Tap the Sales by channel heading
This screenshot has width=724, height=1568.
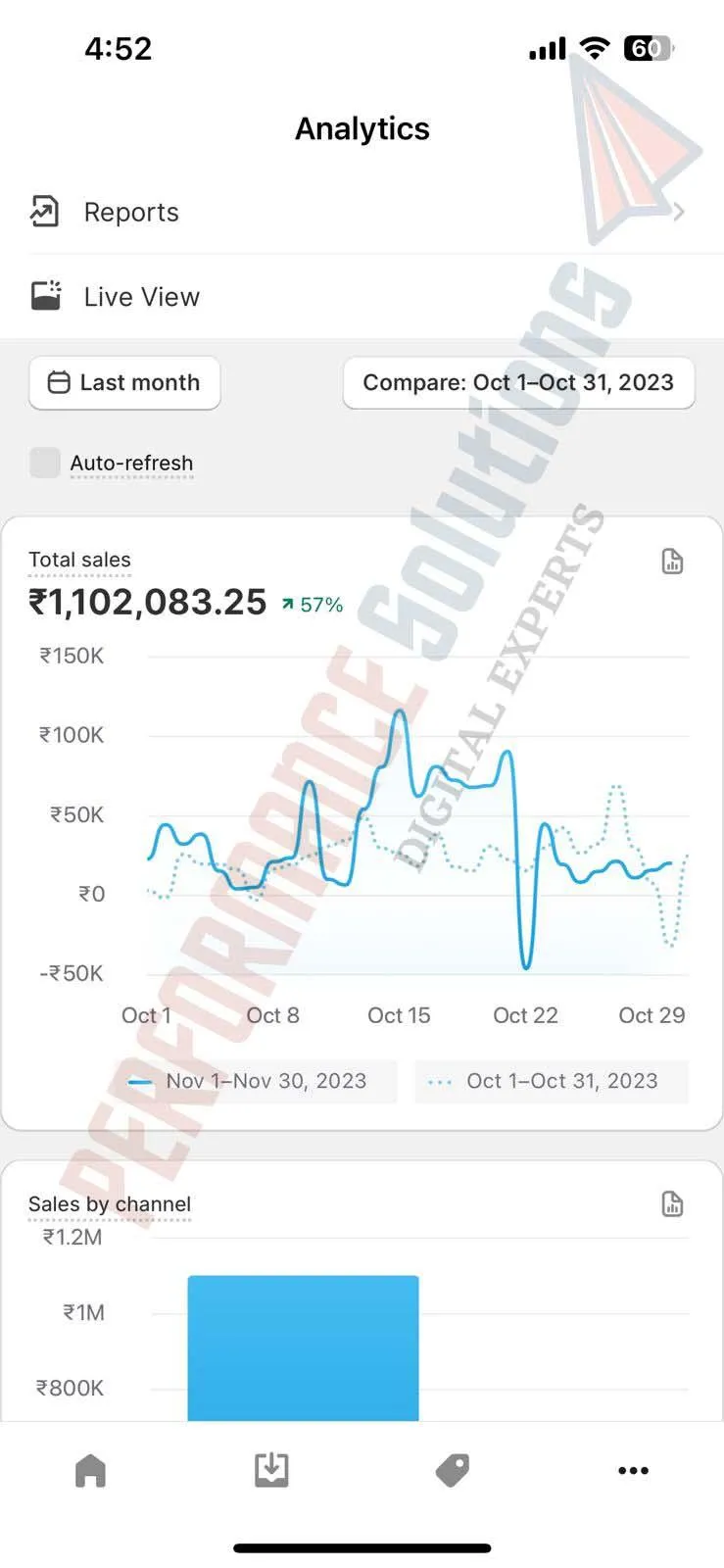pos(110,1203)
